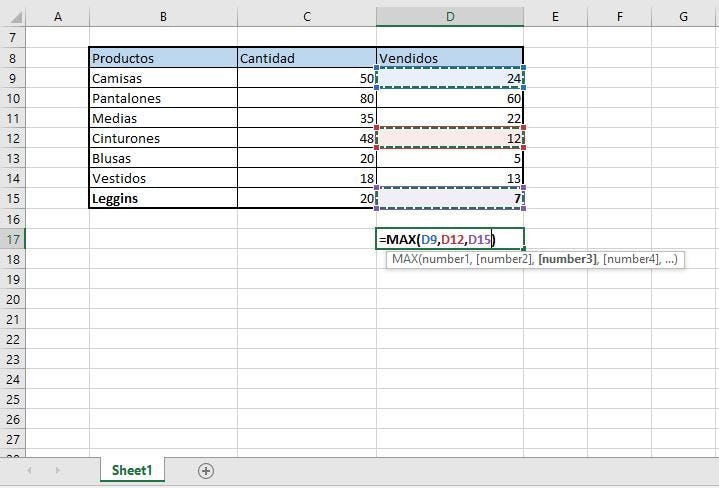Select column F header

(x=619, y=17)
